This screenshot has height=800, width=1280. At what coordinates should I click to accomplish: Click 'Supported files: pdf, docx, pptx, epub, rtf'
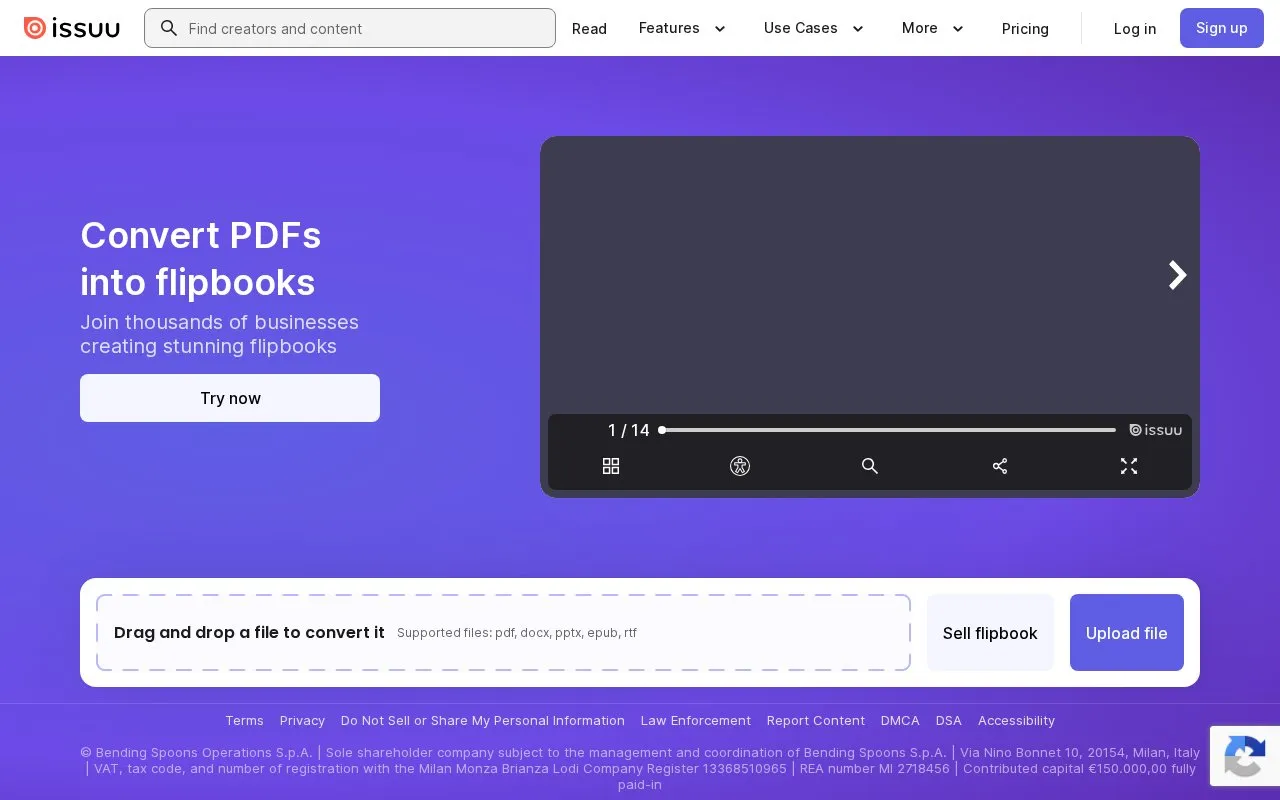(517, 633)
